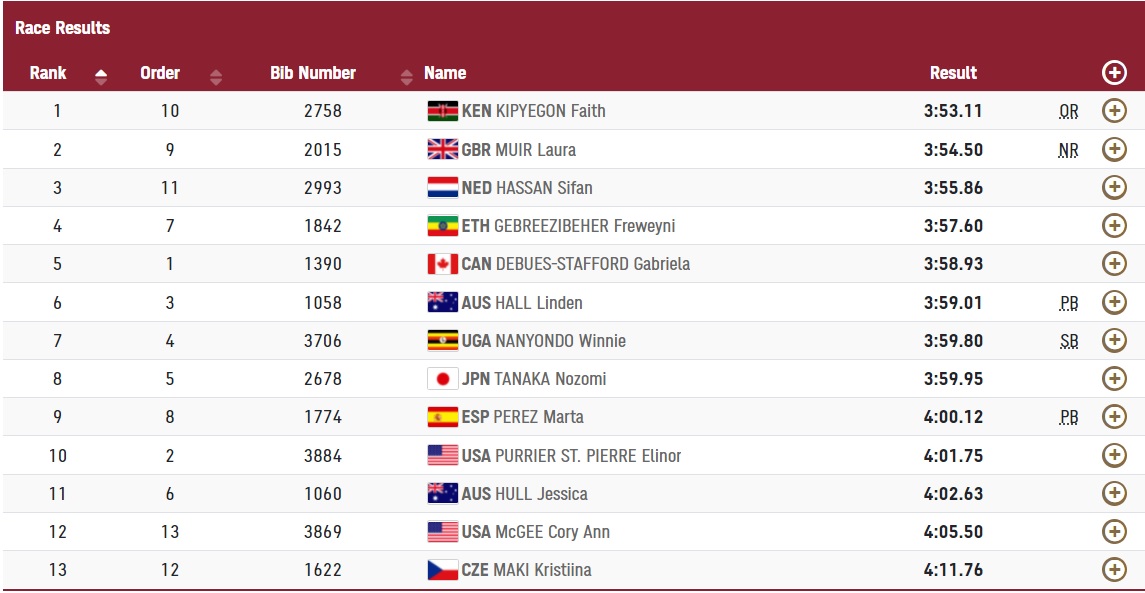Open details for HASSAN Sifan
Screen dimensions: 1145x593
(1114, 188)
